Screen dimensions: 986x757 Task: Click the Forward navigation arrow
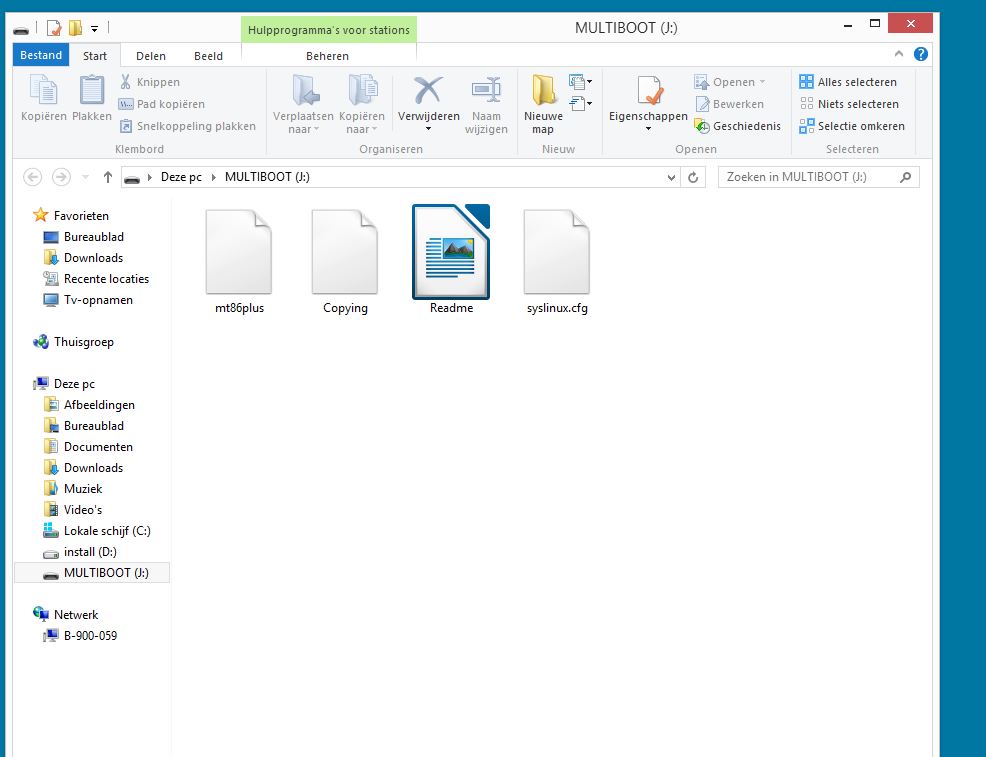tap(61, 177)
